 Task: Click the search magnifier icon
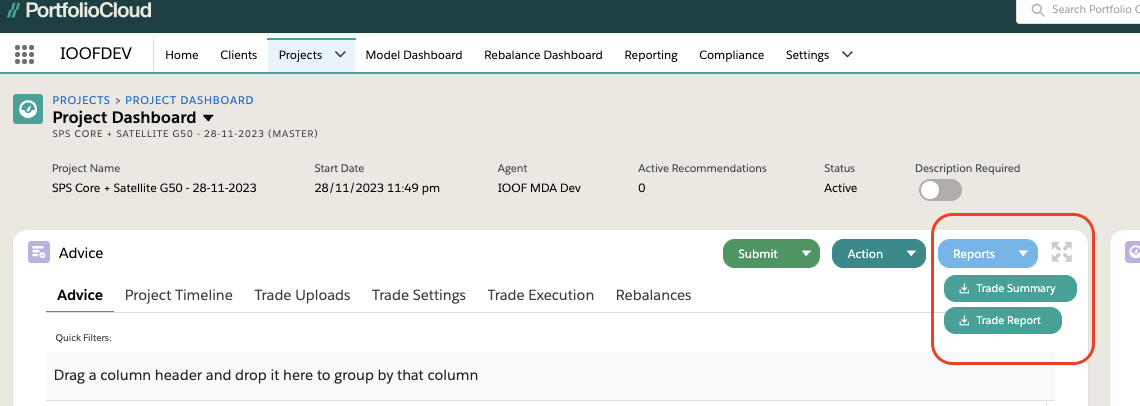(x=1036, y=10)
